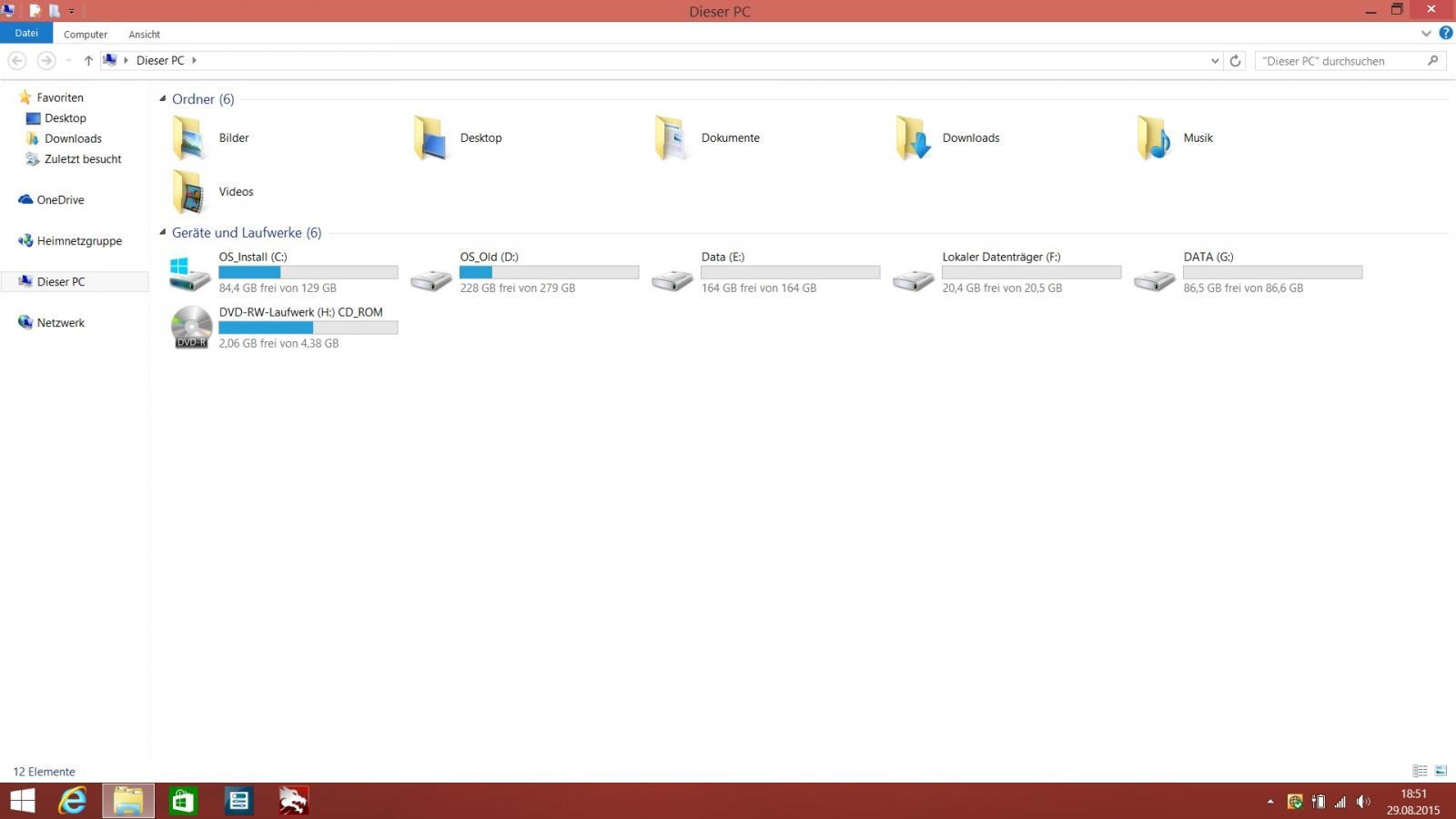The height and width of the screenshot is (819, 1456).
Task: Open the red dragon app in taskbar
Action: point(293,801)
